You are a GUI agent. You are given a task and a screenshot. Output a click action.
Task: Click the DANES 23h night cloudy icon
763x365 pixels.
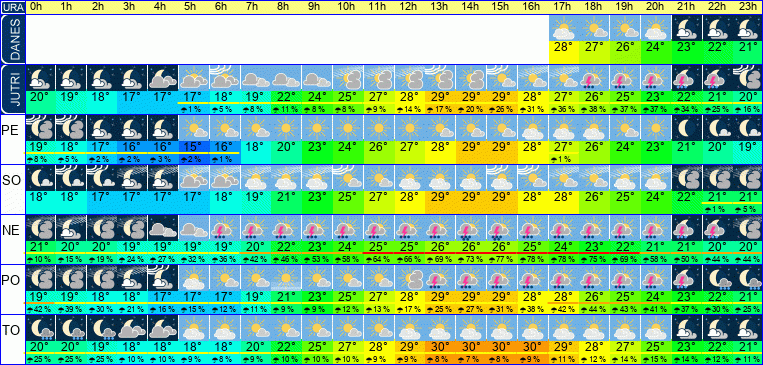click(x=748, y=28)
